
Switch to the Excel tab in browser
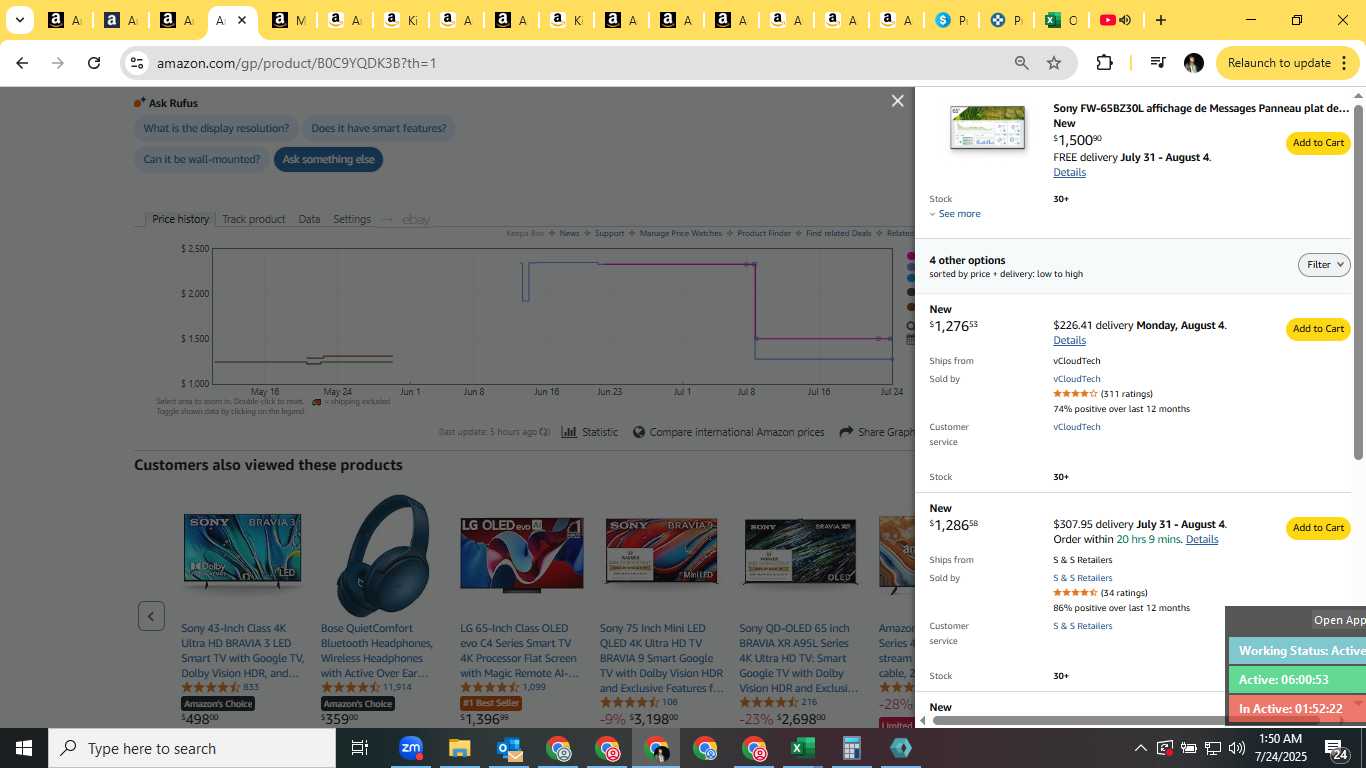[1061, 20]
